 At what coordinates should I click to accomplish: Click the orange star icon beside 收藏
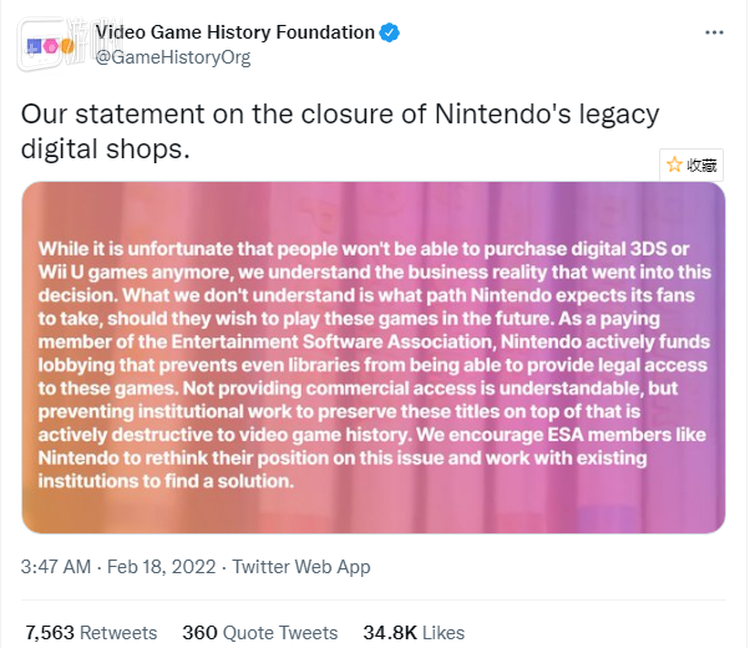click(675, 165)
